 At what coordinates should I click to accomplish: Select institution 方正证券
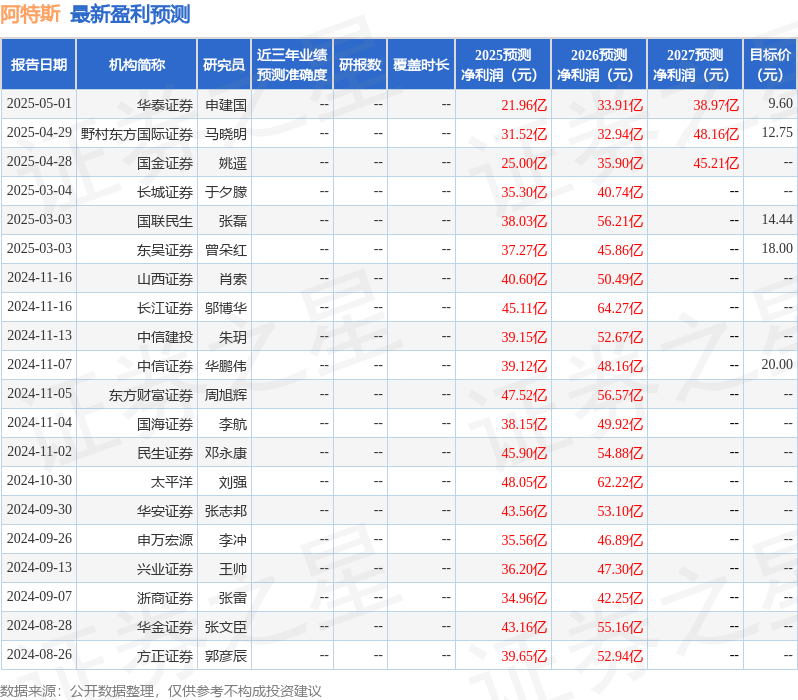(165, 657)
